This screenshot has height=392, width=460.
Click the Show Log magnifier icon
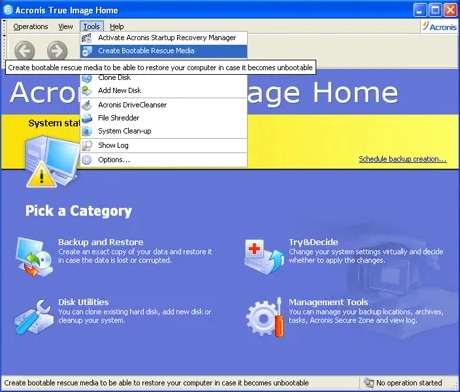(x=87, y=145)
